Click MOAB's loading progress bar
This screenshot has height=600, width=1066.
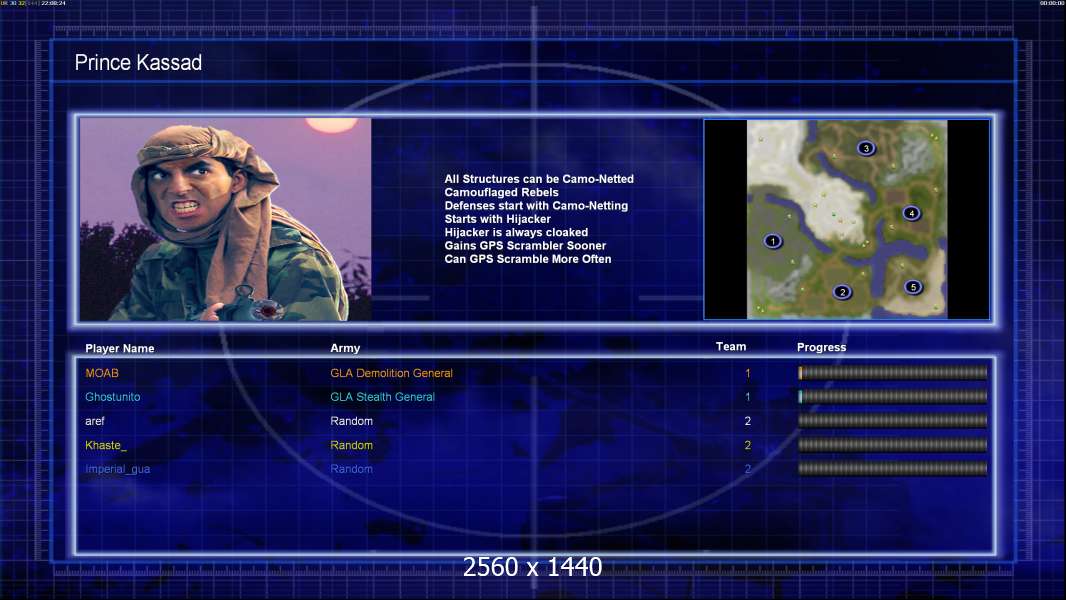click(893, 372)
